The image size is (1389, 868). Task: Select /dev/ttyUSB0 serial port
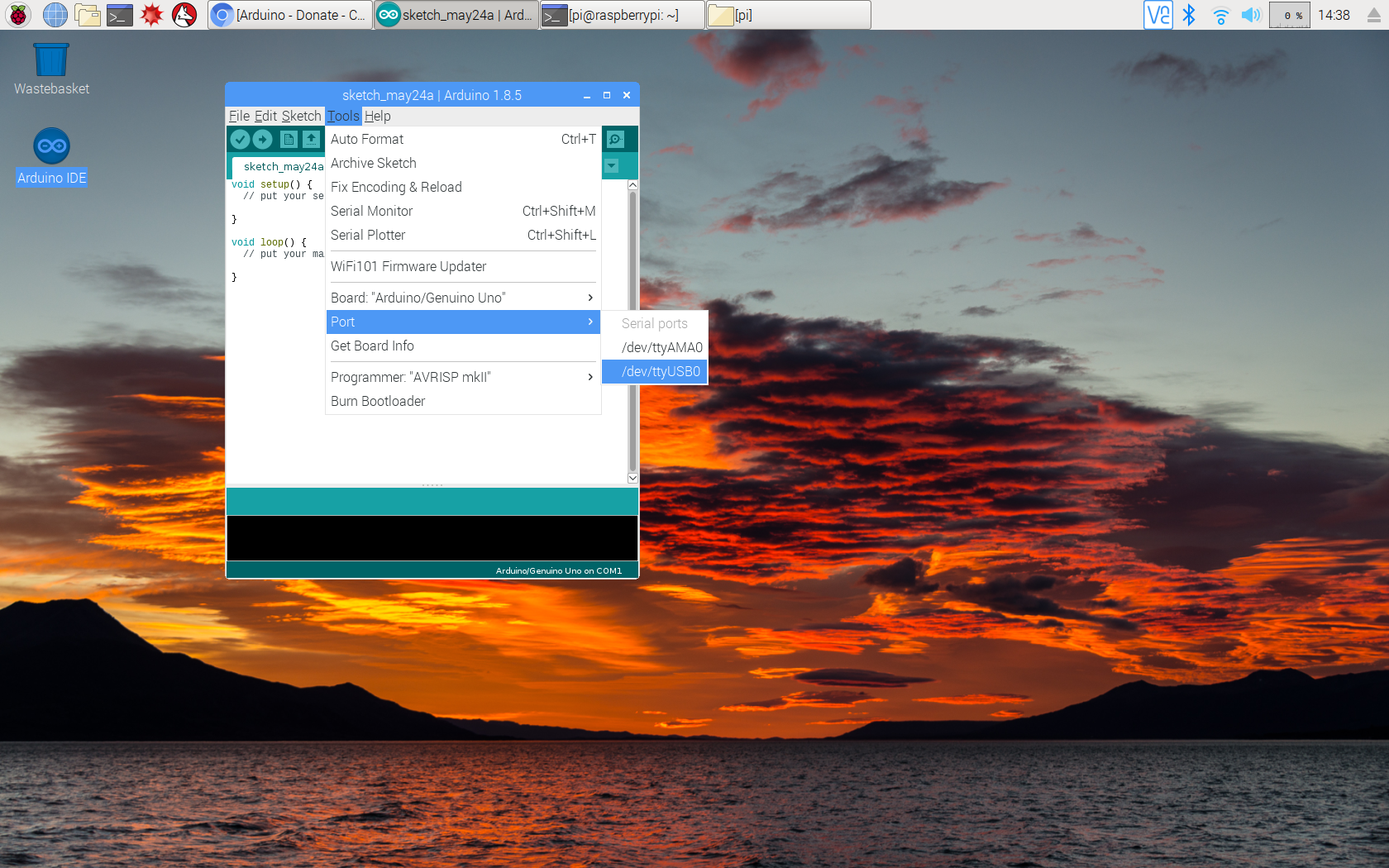[x=655, y=371]
